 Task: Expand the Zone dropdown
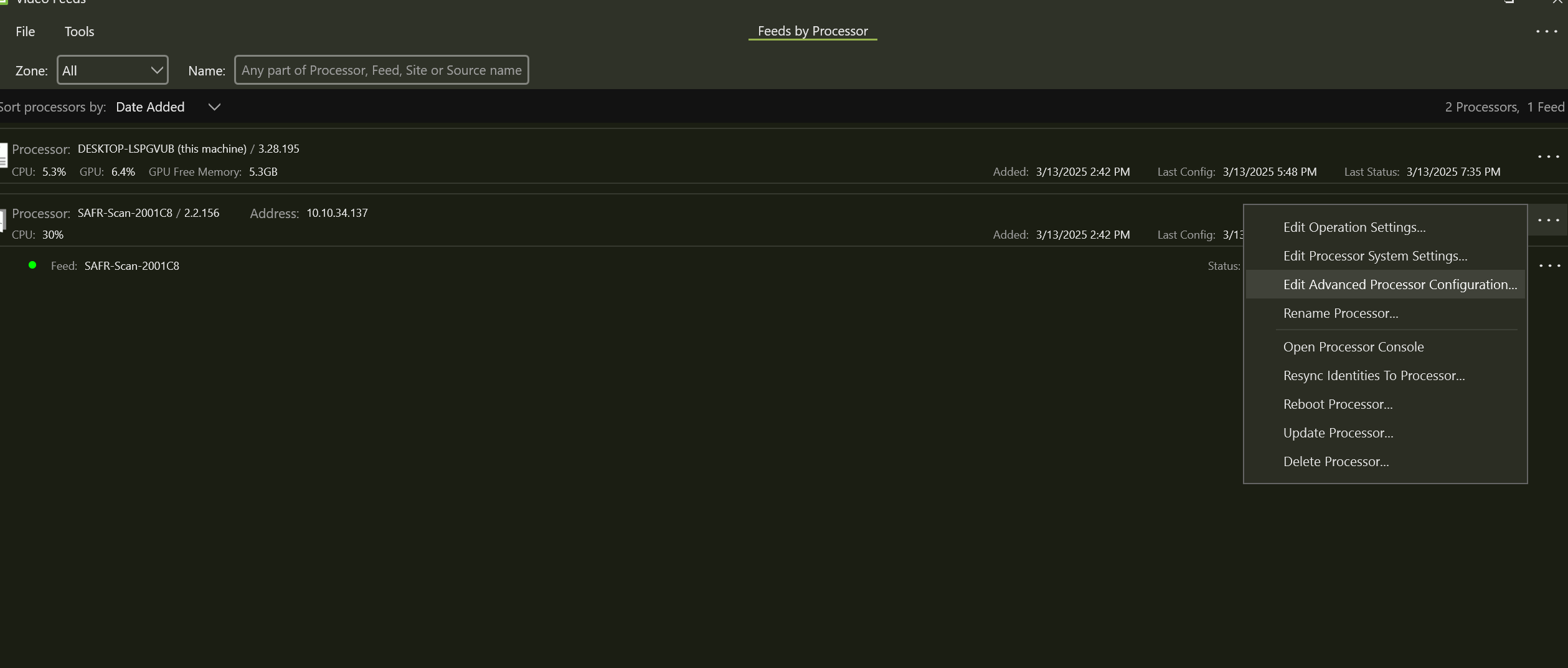pos(113,70)
